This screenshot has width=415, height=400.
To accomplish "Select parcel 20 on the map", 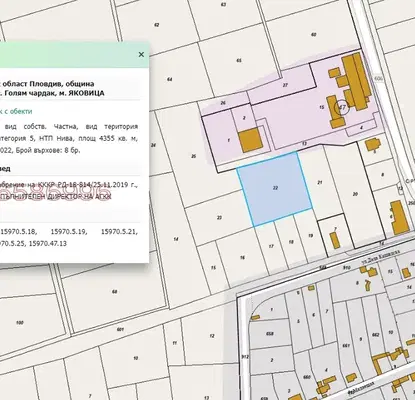I will coord(355,194).
